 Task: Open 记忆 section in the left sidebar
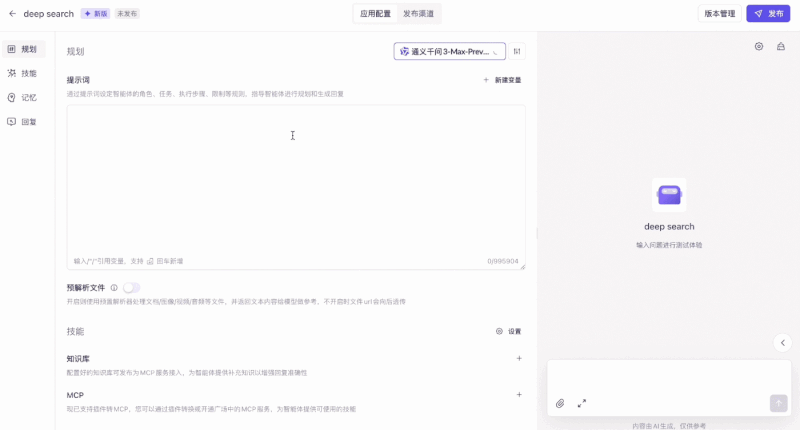[28, 98]
